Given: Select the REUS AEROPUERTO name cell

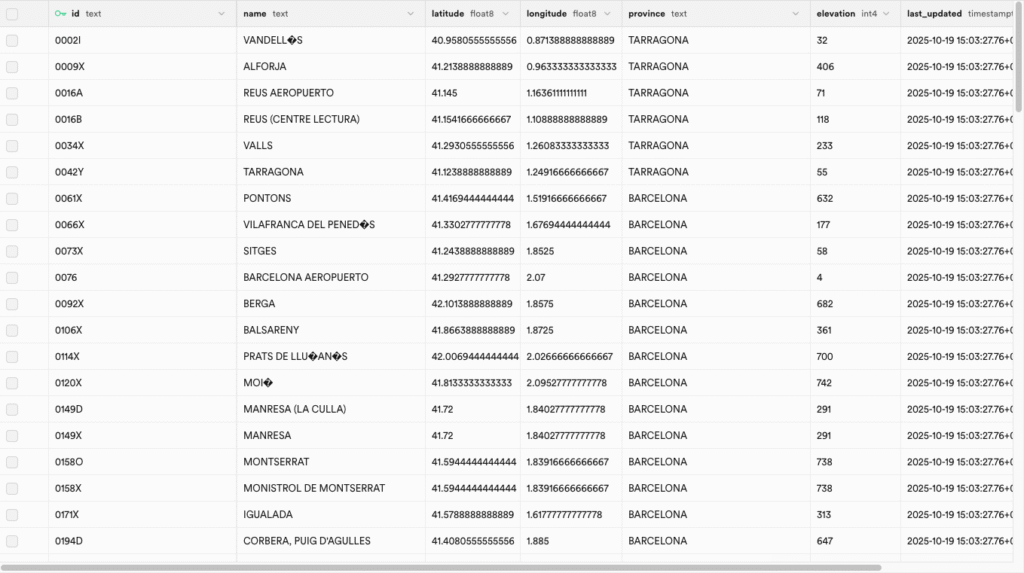Looking at the screenshot, I should pyautogui.click(x=288, y=93).
